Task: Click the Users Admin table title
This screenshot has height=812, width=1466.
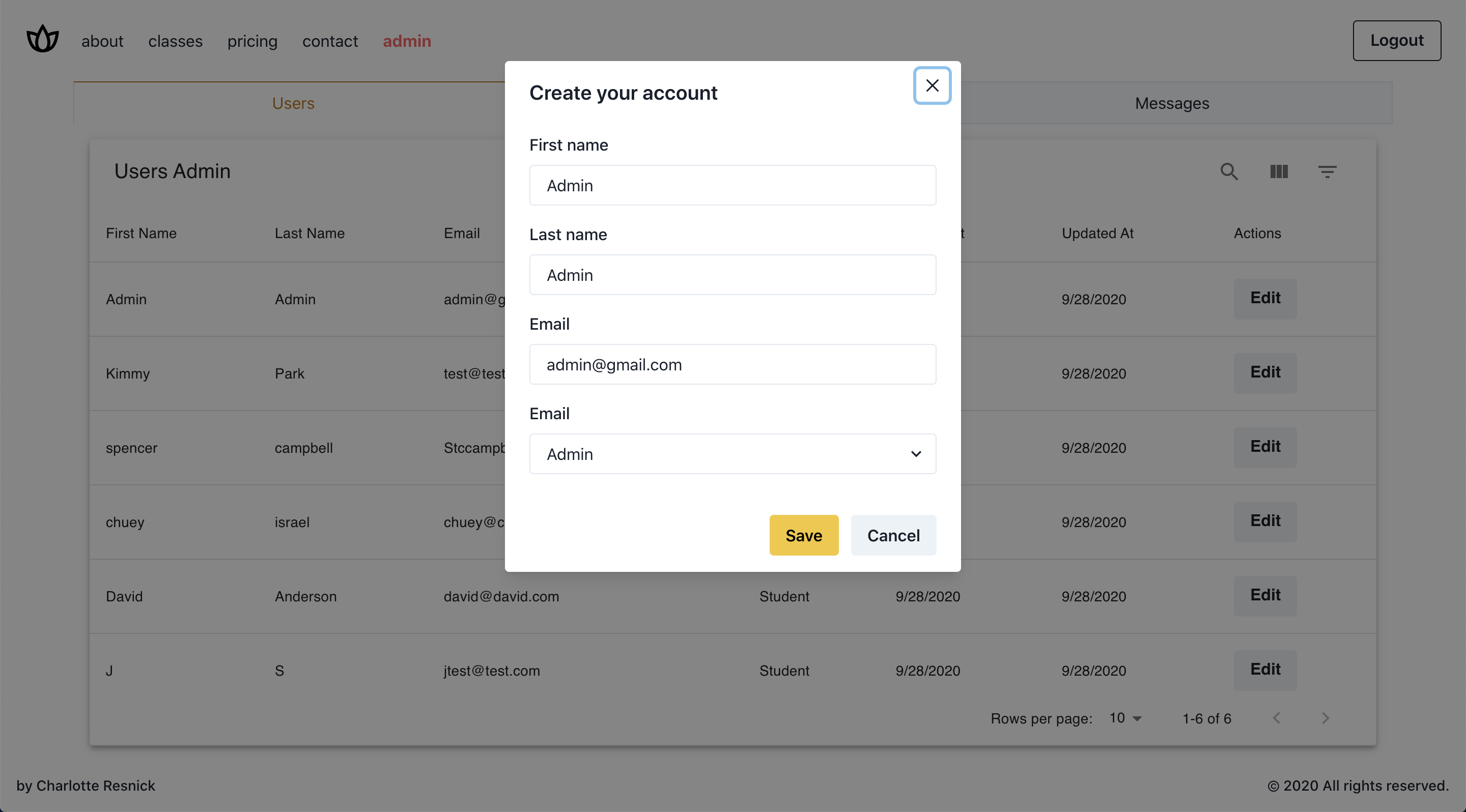Action: [173, 171]
